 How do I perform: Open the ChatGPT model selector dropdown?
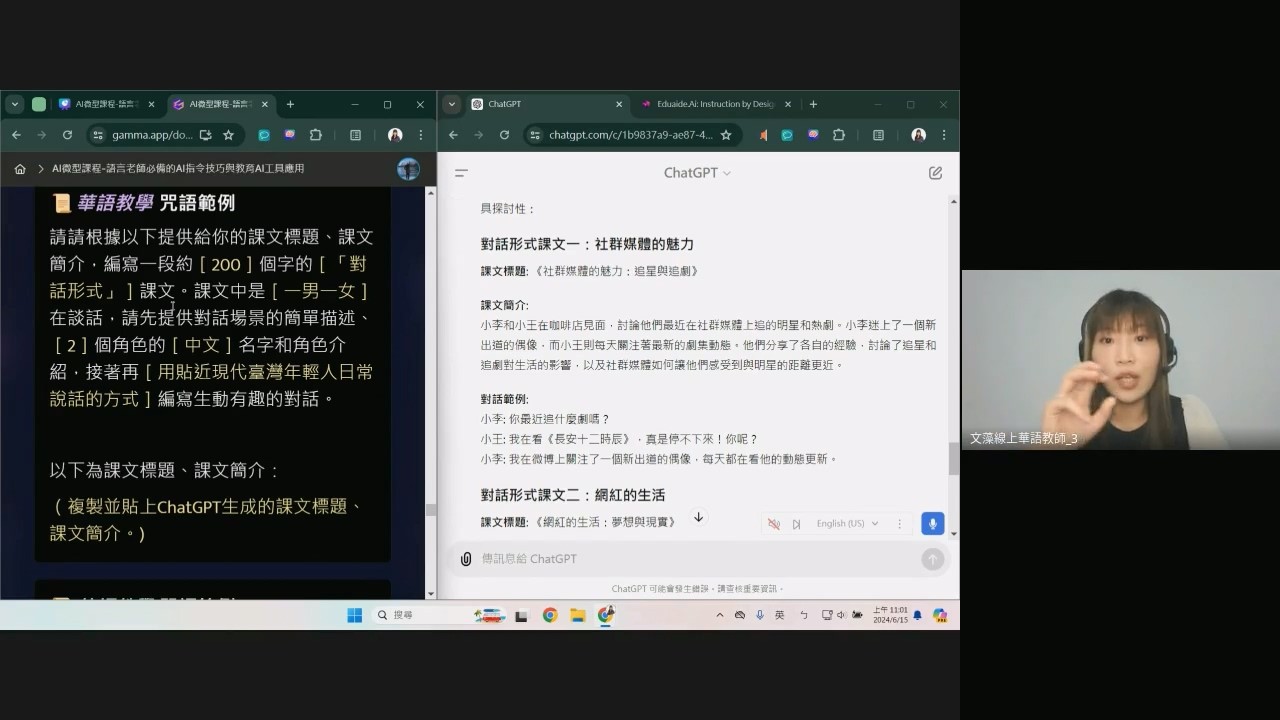coord(697,173)
